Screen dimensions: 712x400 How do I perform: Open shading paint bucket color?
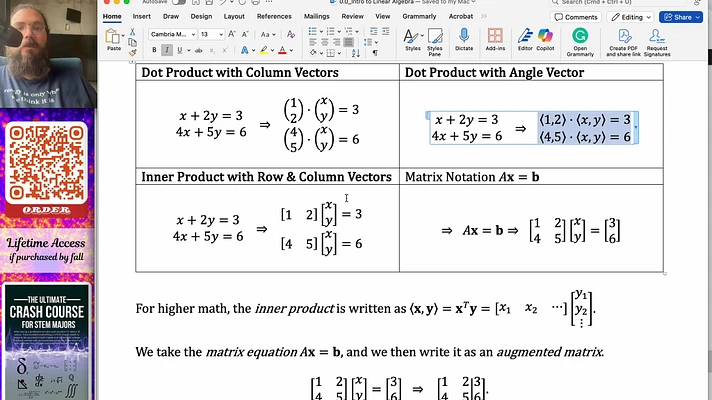[x=313, y=53]
